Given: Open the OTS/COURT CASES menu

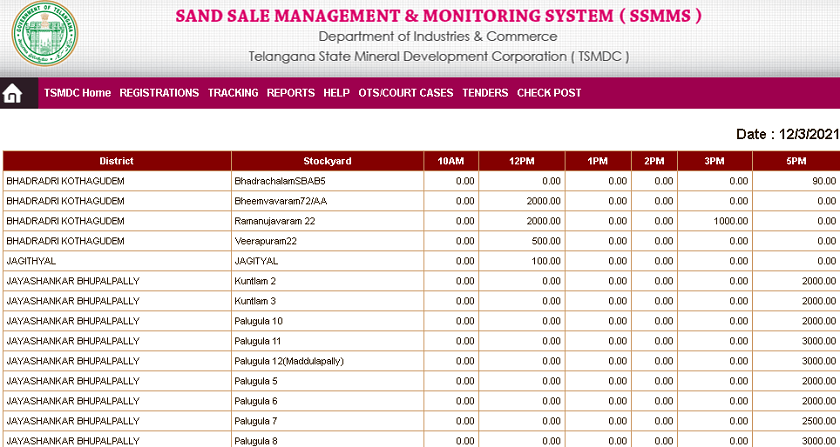Looking at the screenshot, I should click(406, 93).
